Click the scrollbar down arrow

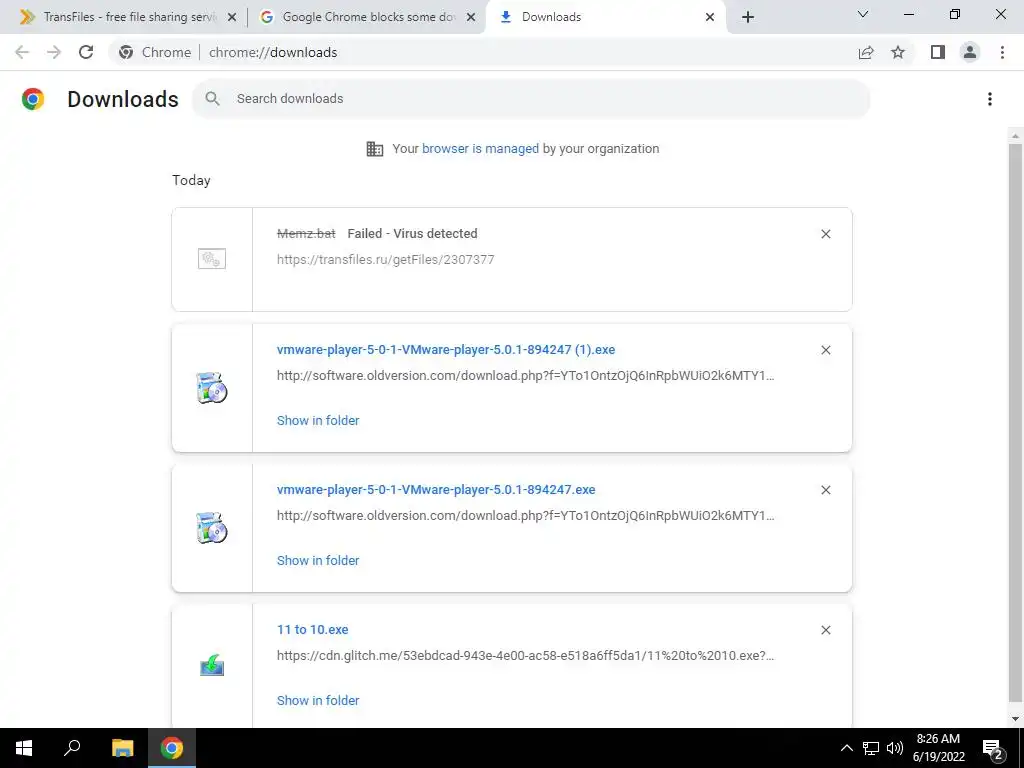point(1015,719)
